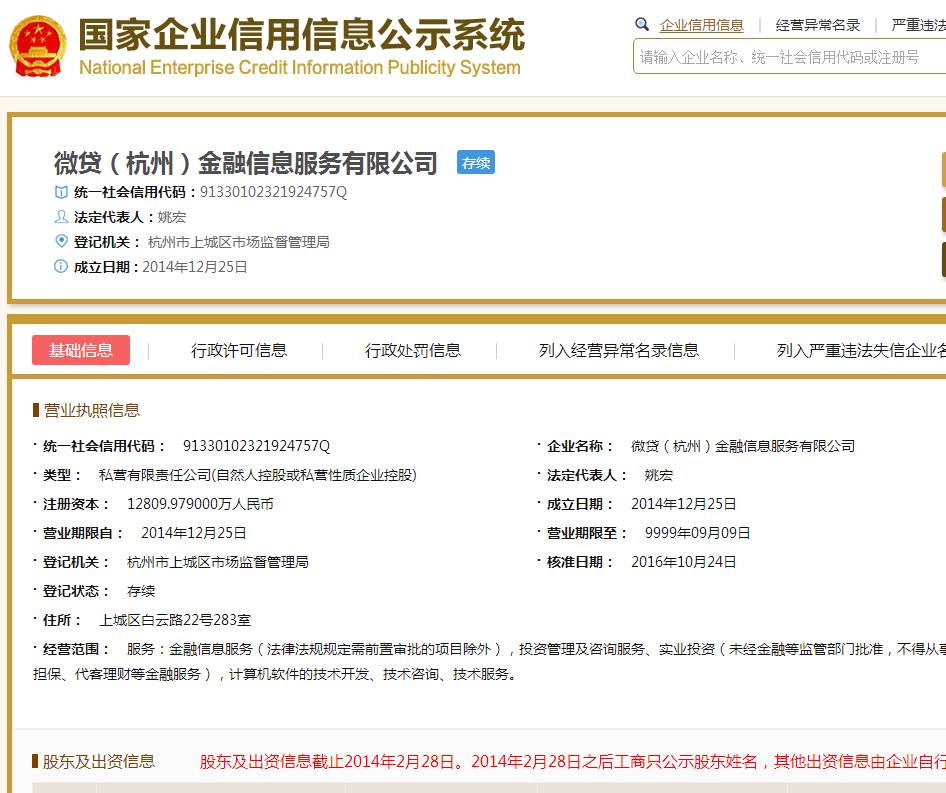Click the company name heading 微贷（杭州）金融信息服务有限公司
The width and height of the screenshot is (946, 793).
246,163
